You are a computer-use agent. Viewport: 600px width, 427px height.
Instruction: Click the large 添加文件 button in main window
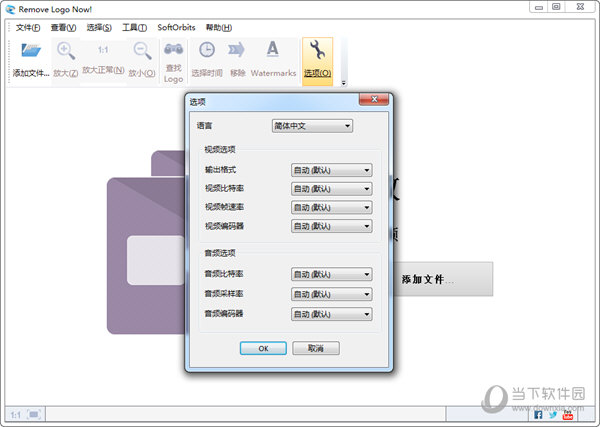pos(441,279)
